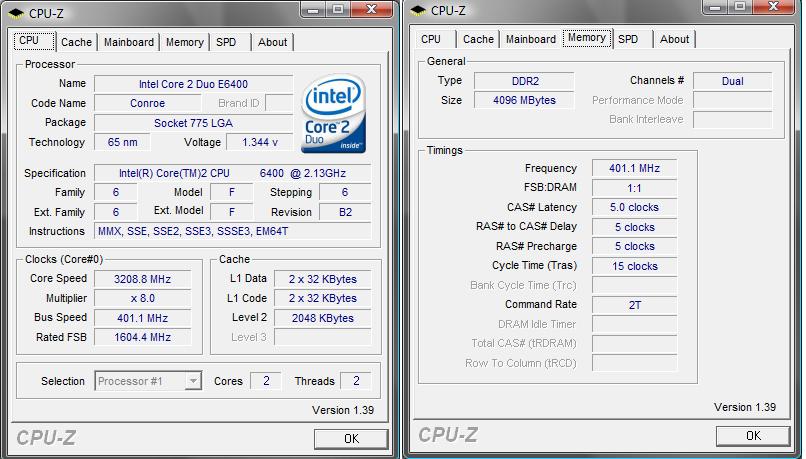806x459 pixels.
Task: Click the Intel Core 2 Duo logo
Action: (x=334, y=114)
